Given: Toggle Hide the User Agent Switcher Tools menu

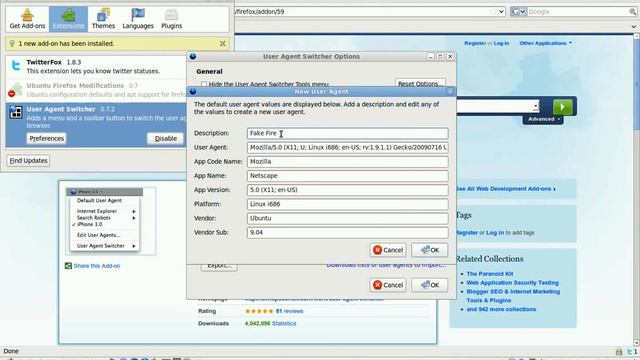Looking at the screenshot, I should (204, 84).
